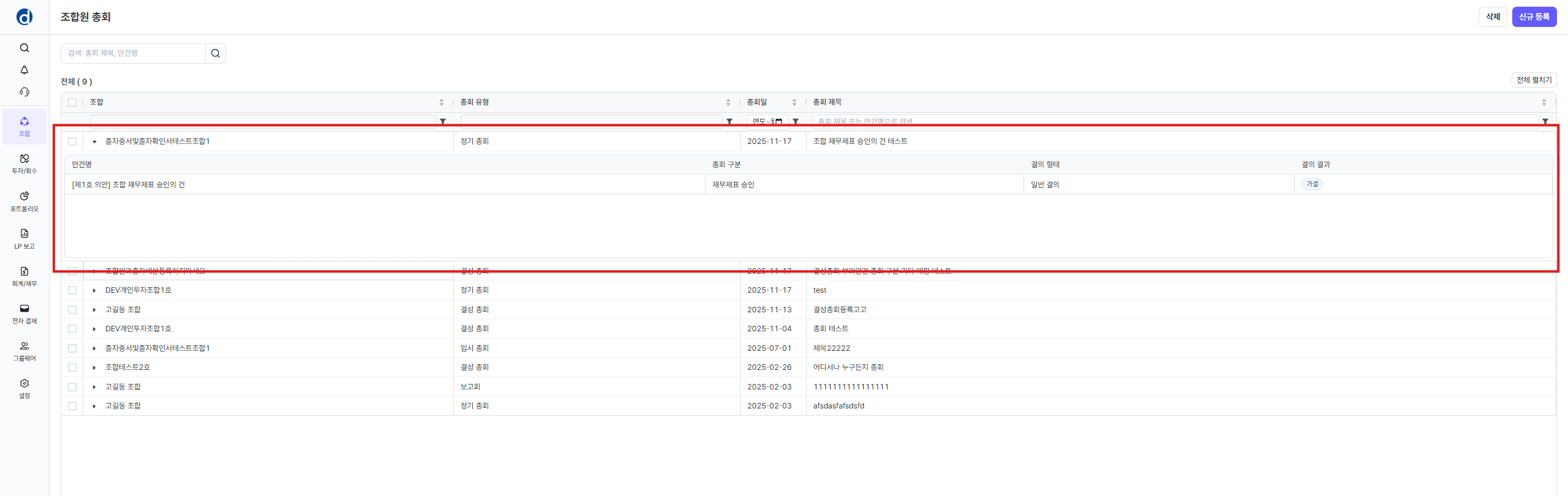Click the search button beside the search box

pos(216,53)
